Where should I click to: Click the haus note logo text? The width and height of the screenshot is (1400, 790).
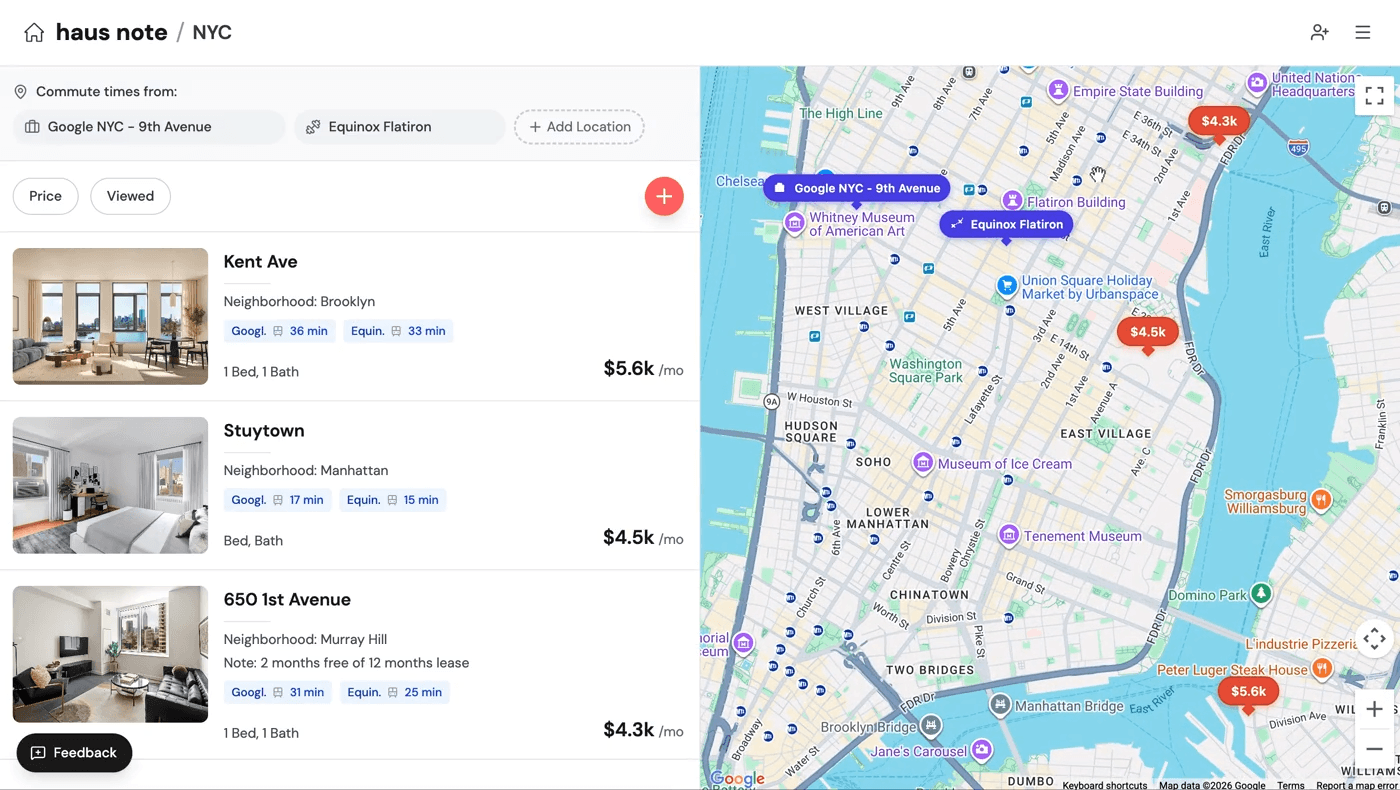111,32
